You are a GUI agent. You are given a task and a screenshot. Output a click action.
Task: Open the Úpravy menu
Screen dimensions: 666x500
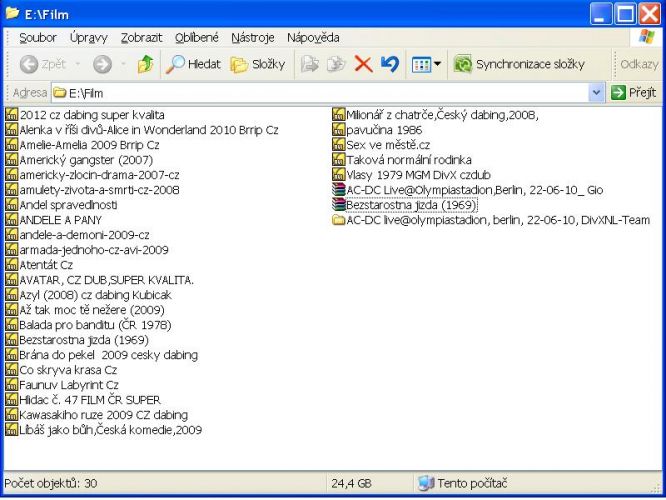click(x=89, y=38)
